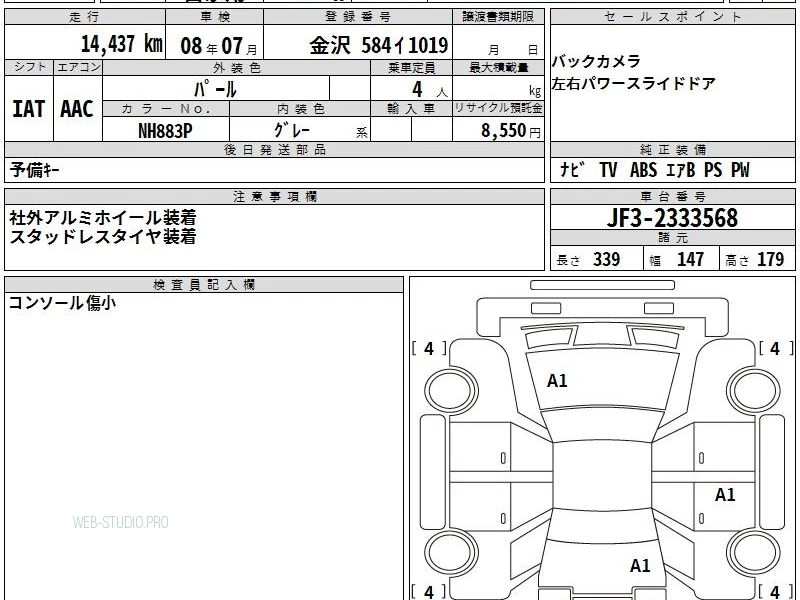Select length value 339

pos(607,259)
